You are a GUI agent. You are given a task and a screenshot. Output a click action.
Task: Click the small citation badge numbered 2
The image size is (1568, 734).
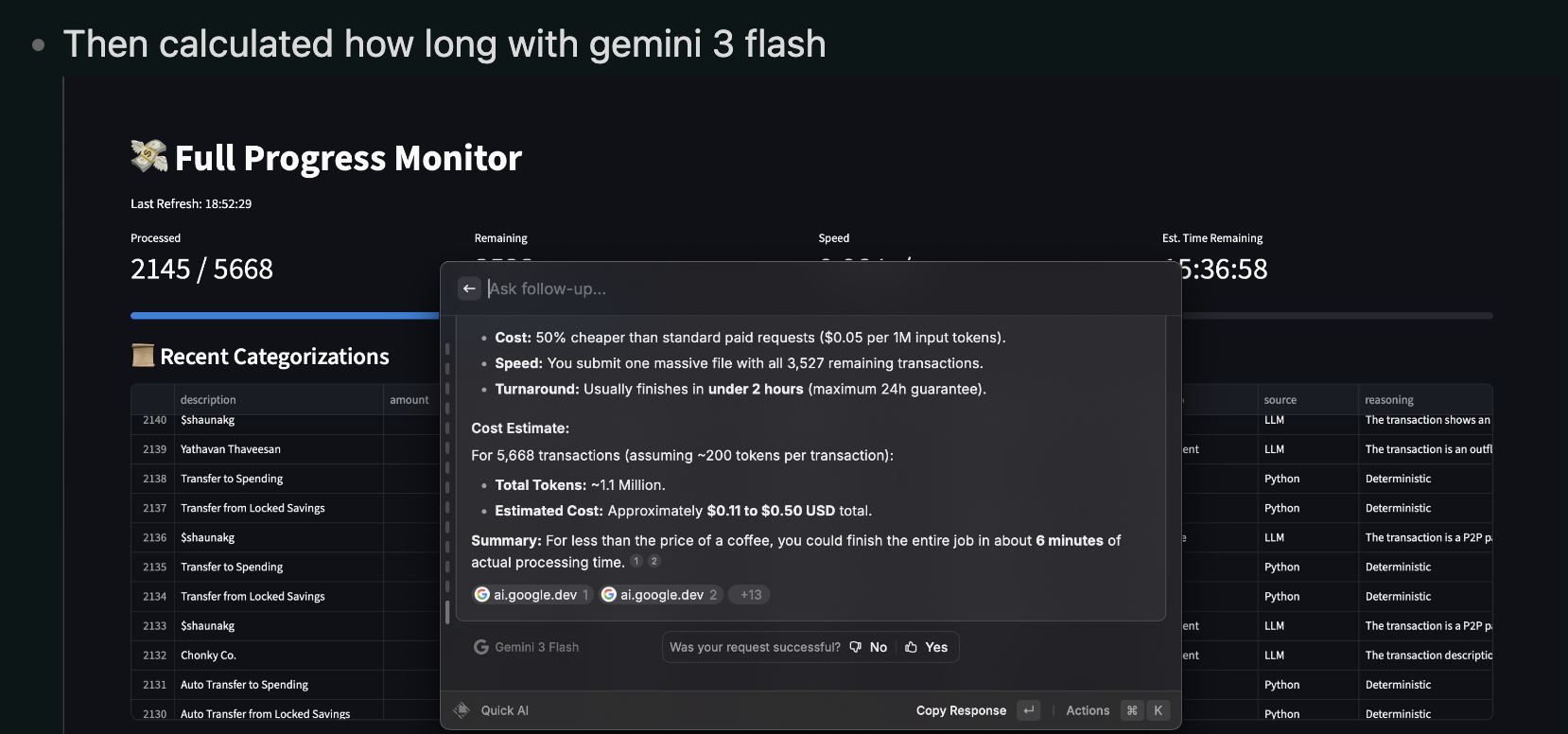click(653, 562)
